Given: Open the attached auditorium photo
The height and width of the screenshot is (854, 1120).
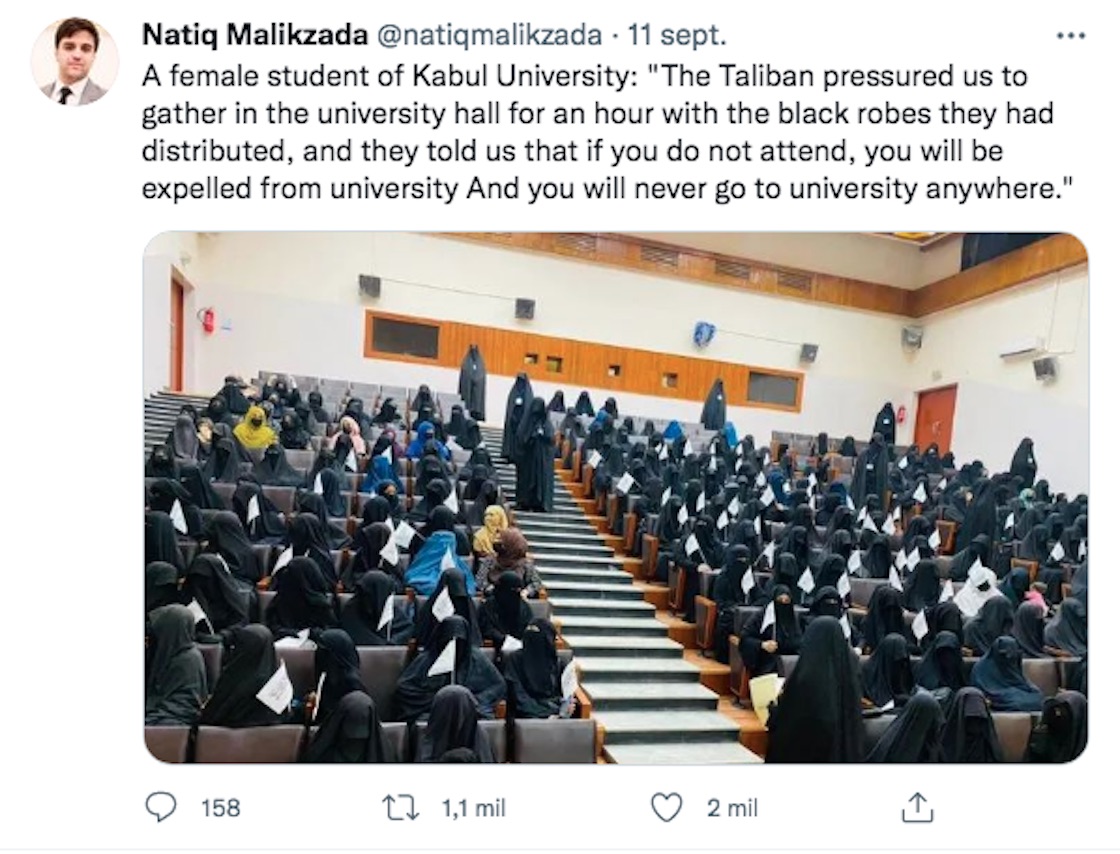Looking at the screenshot, I should pyautogui.click(x=615, y=498).
